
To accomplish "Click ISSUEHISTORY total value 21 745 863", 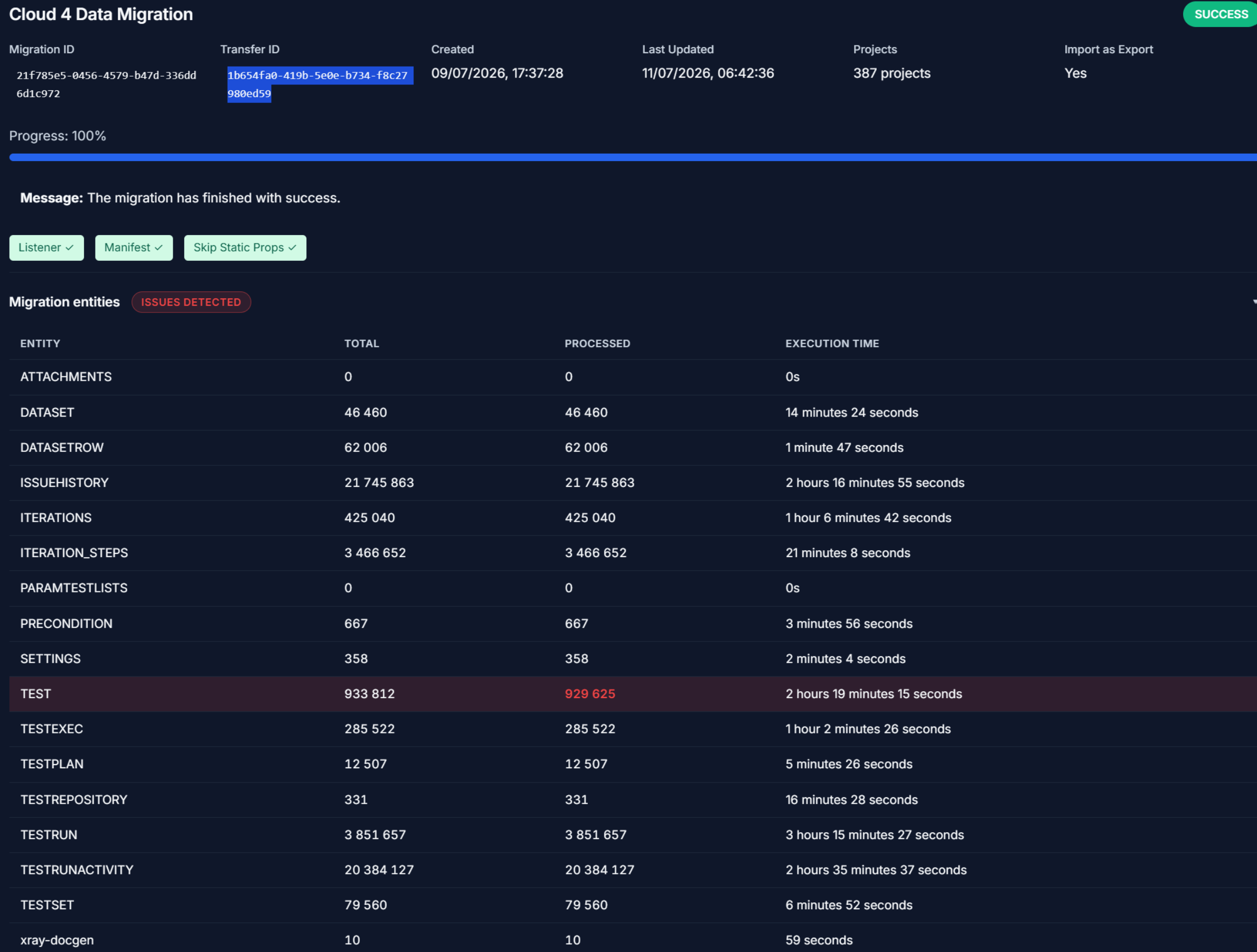I will [x=379, y=483].
